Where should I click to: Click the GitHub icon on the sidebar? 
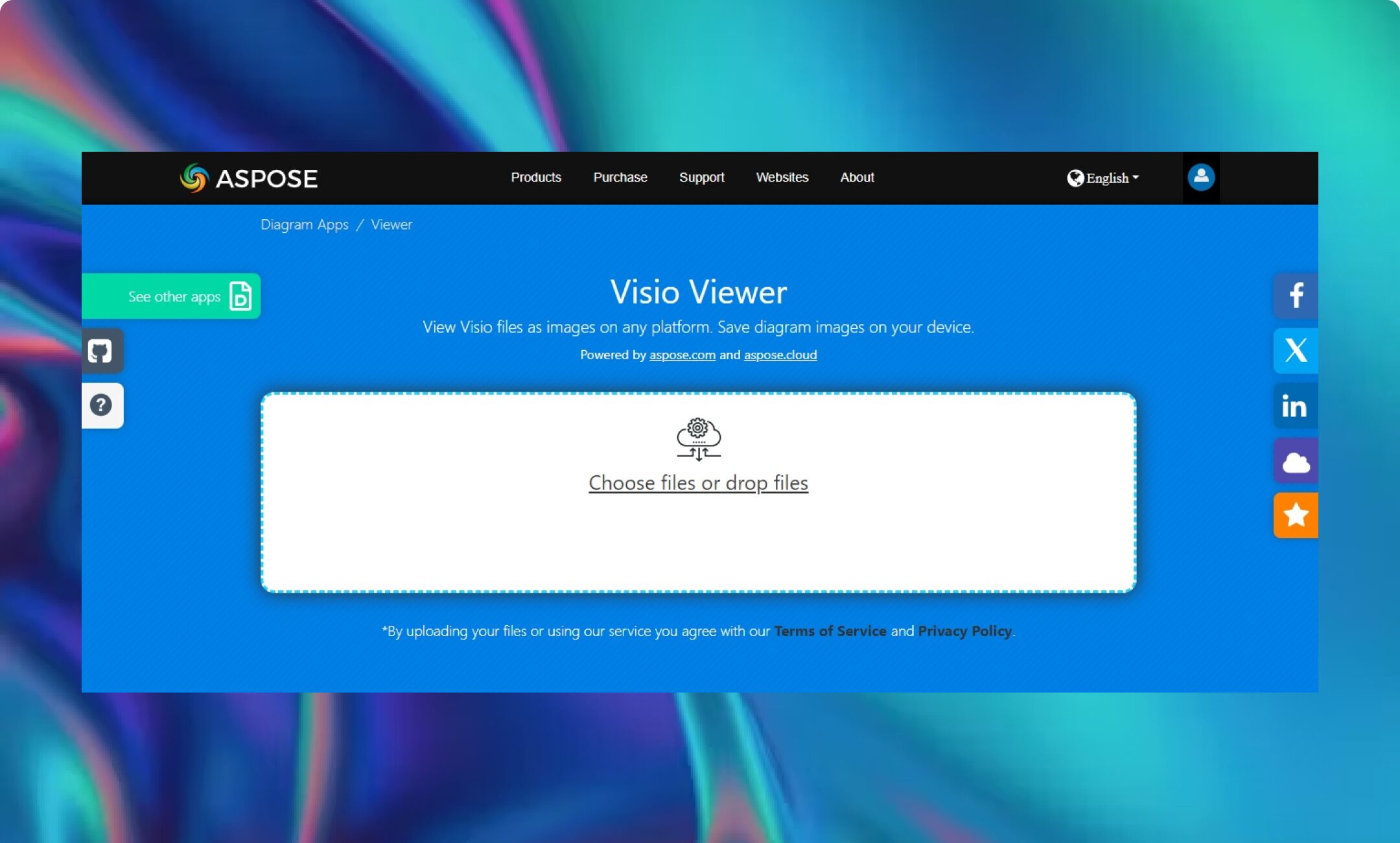coord(100,350)
